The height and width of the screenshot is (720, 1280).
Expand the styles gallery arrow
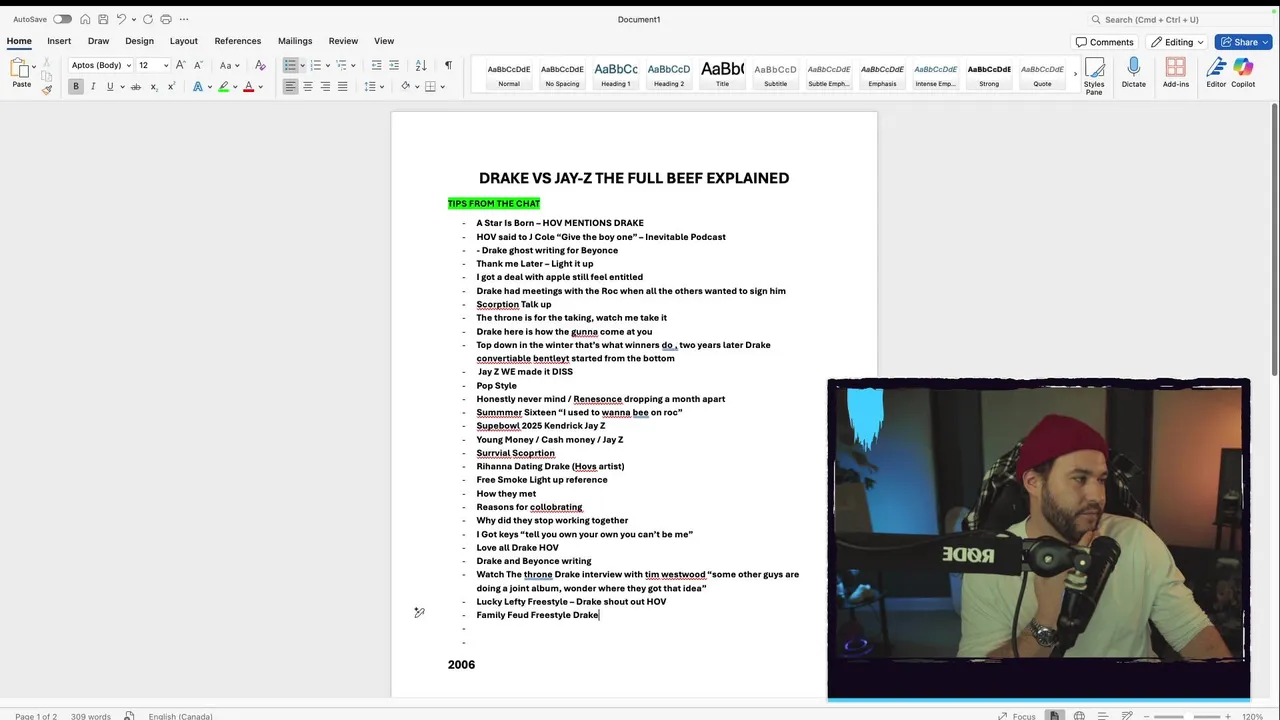(x=1075, y=74)
